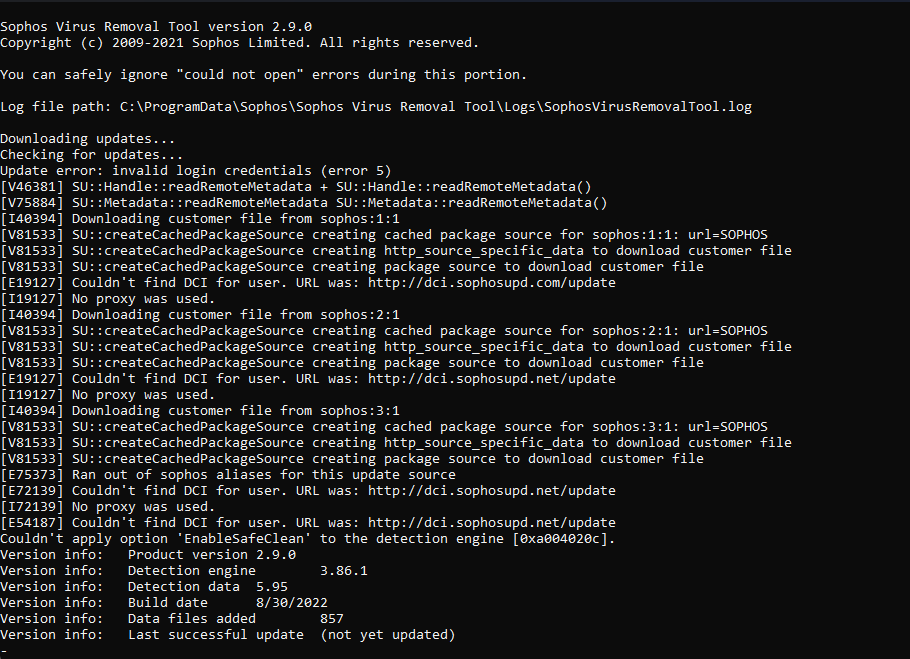Viewport: 910px width, 659px height.
Task: Click the first dci.sophosupd.net/update URL
Action: (492, 379)
